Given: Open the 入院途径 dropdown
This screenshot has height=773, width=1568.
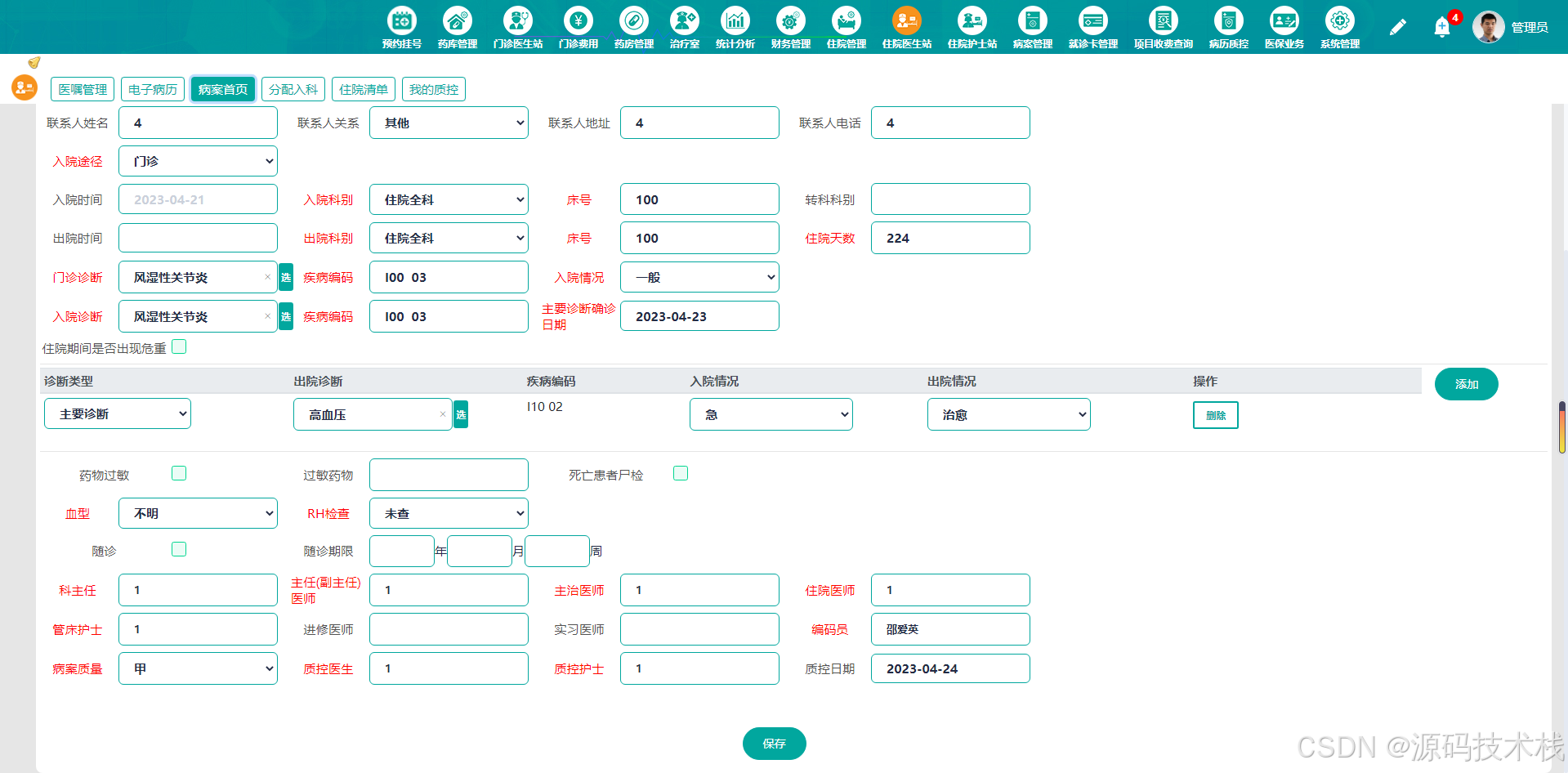Looking at the screenshot, I should pos(198,161).
